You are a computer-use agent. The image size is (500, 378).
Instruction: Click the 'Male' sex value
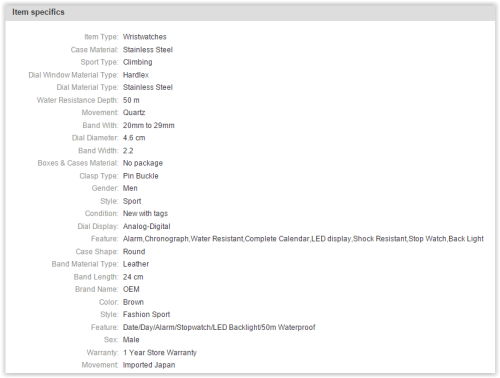tap(131, 340)
